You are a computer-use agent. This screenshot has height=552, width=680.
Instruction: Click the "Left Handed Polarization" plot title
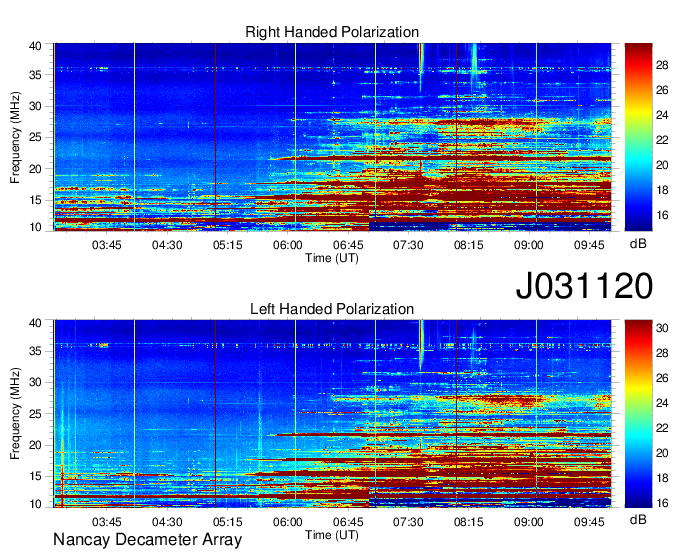(x=332, y=309)
